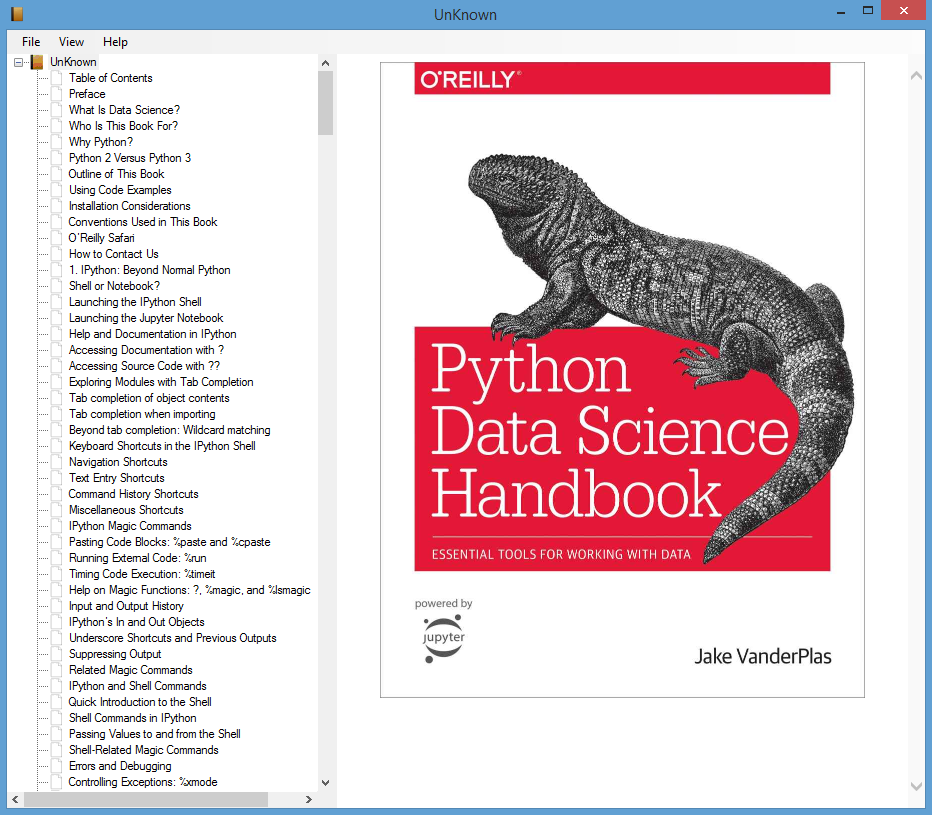Select 'Outline of This Book' entry
This screenshot has height=815, width=932.
tap(116, 174)
